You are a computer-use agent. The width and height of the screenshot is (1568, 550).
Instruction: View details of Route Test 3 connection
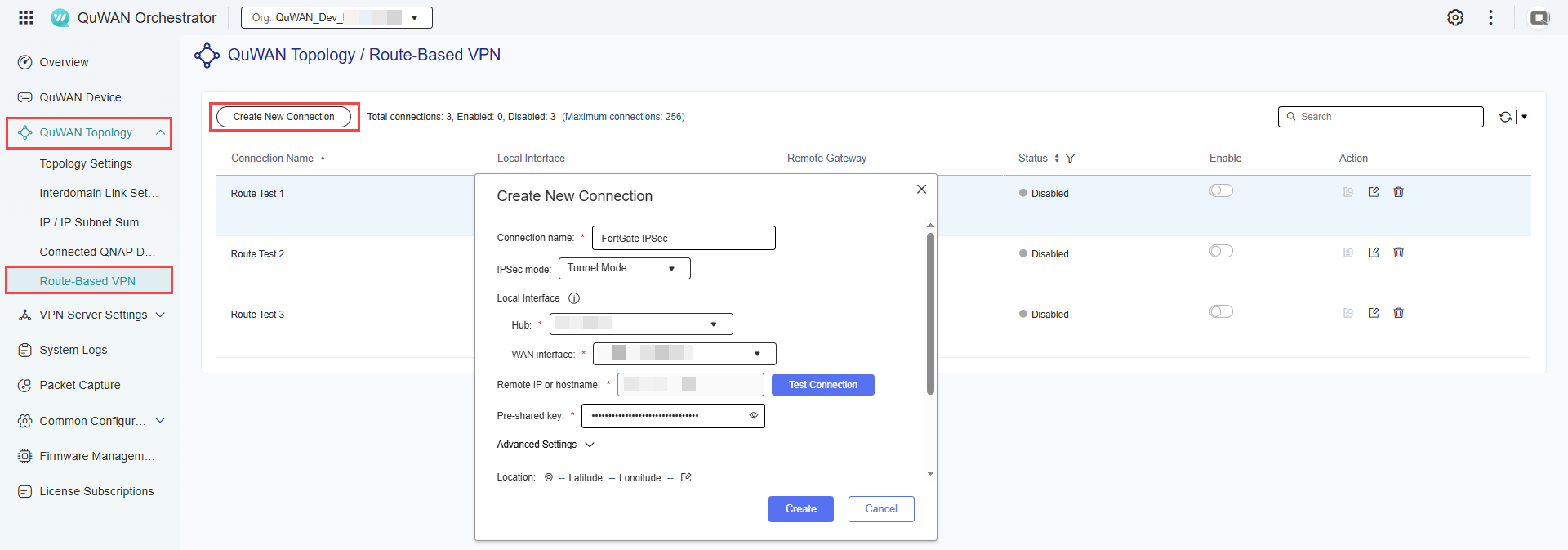(x=1348, y=313)
